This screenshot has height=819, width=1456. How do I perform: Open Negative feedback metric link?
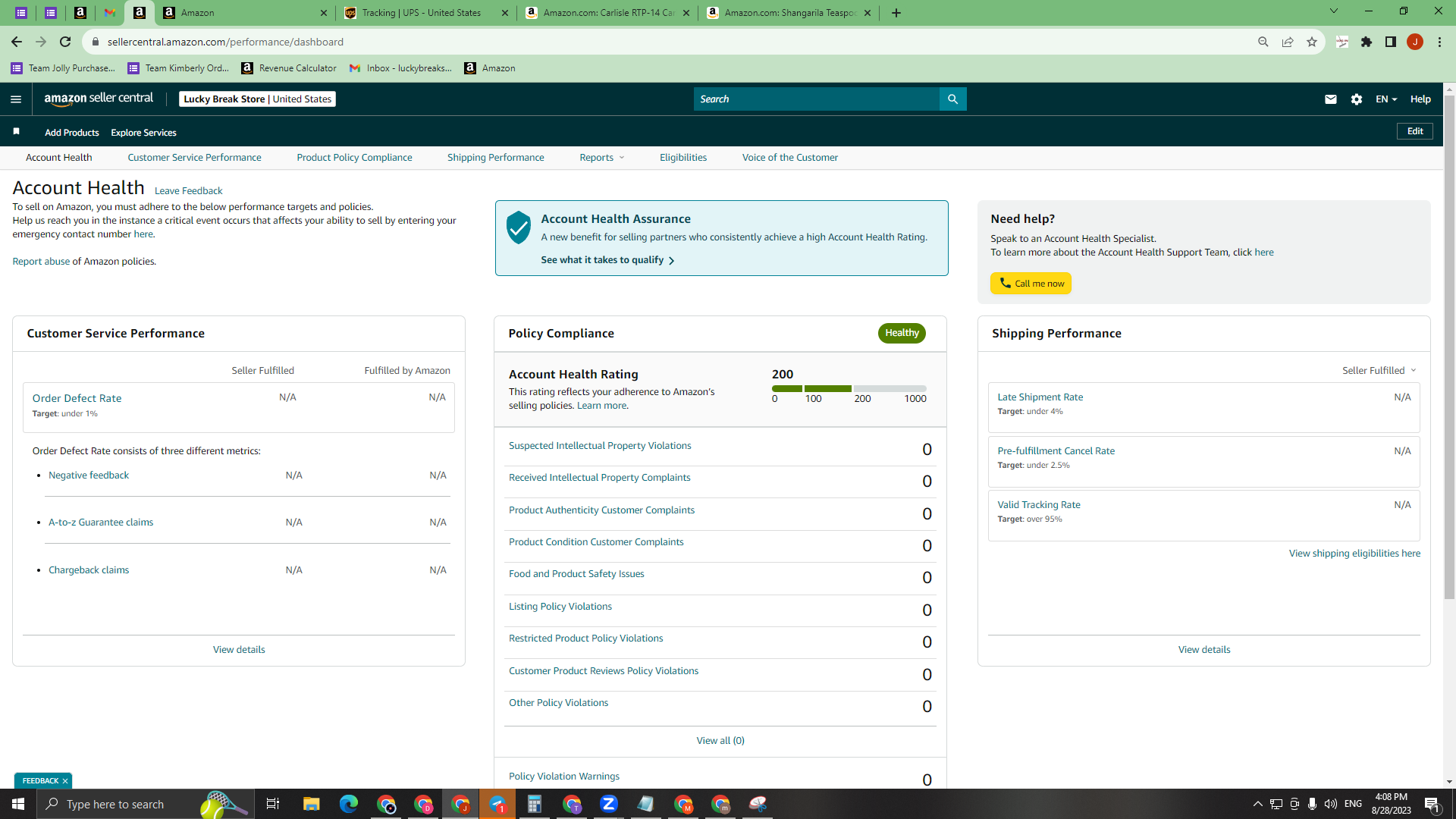point(89,475)
